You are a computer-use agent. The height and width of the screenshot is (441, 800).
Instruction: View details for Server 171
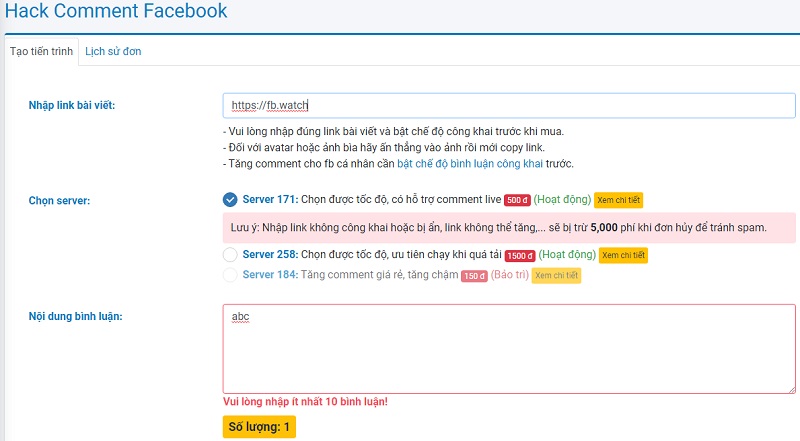(618, 200)
